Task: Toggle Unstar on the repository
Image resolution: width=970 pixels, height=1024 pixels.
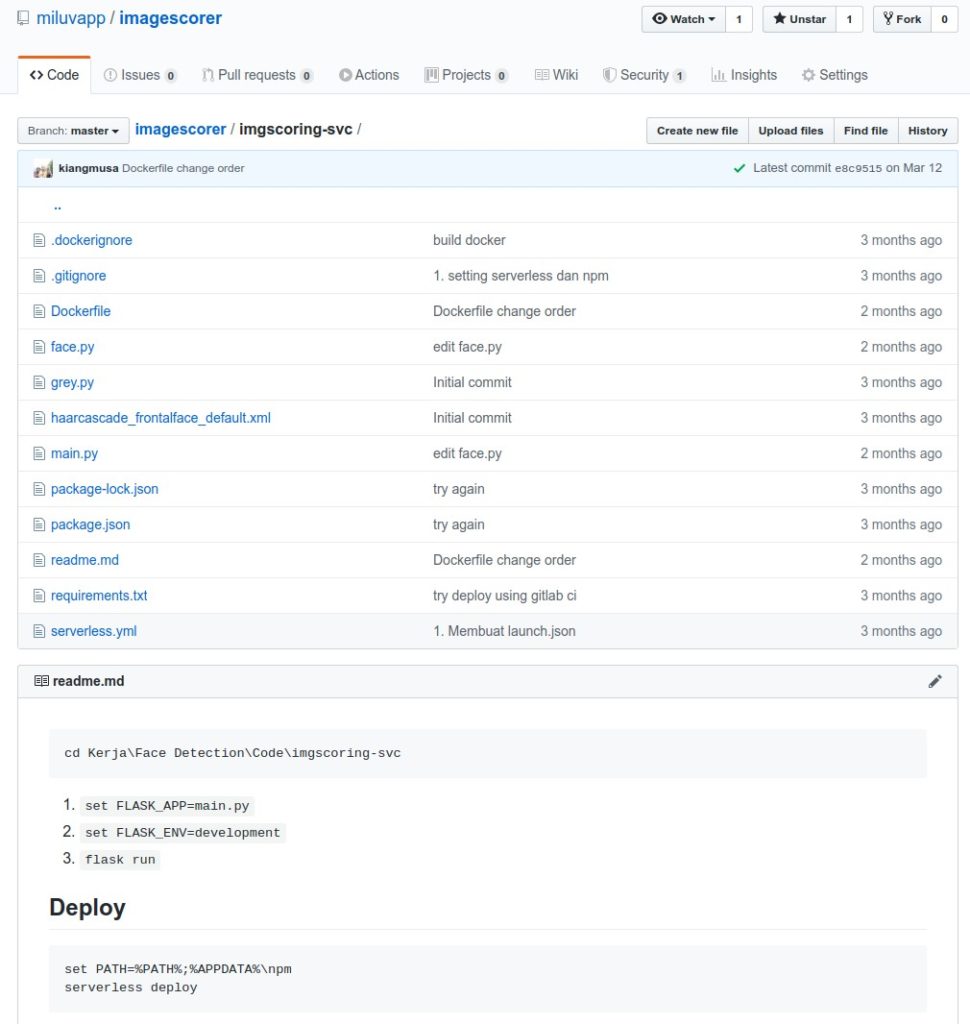Action: tap(798, 19)
